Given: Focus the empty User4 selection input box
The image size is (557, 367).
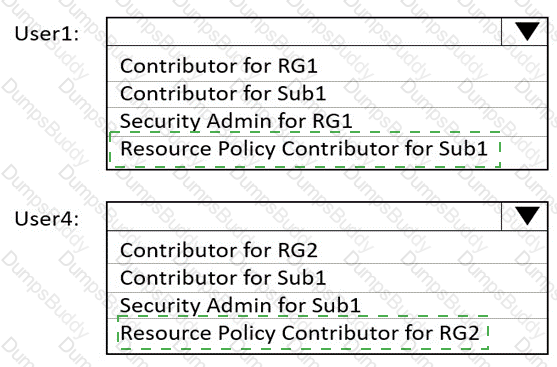Looking at the screenshot, I should pos(304,216).
